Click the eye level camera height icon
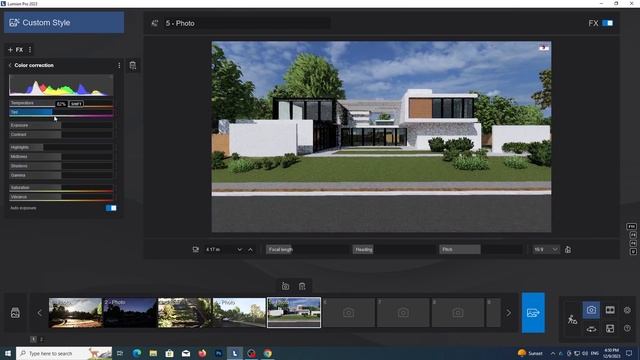The width and height of the screenshot is (640, 360). 196,249
